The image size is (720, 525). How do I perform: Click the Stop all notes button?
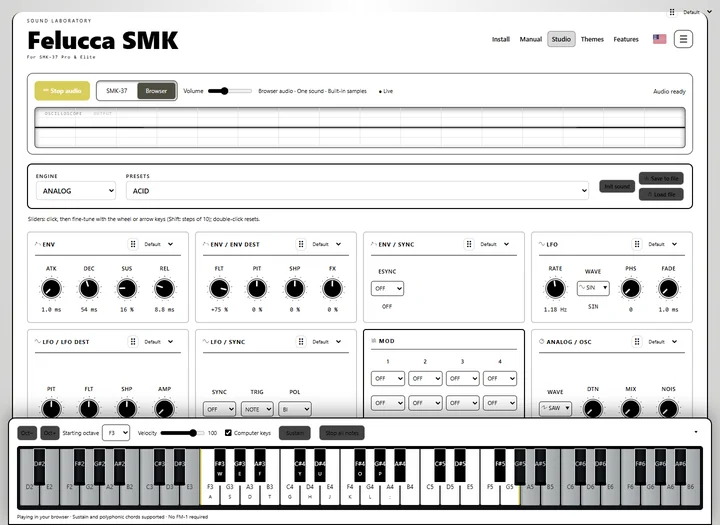[x=342, y=433]
